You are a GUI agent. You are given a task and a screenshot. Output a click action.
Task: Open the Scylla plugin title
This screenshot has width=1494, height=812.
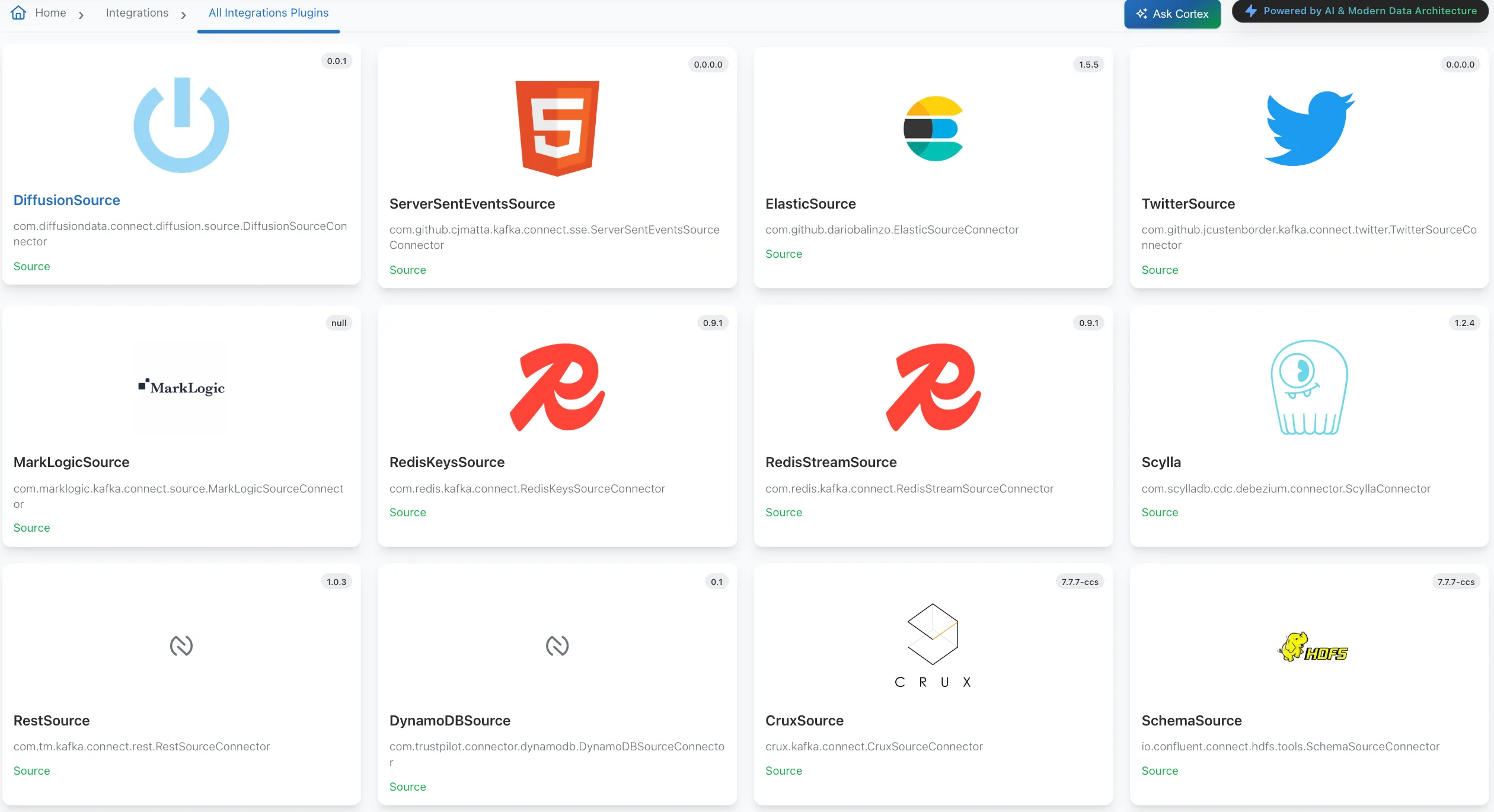tap(1161, 462)
